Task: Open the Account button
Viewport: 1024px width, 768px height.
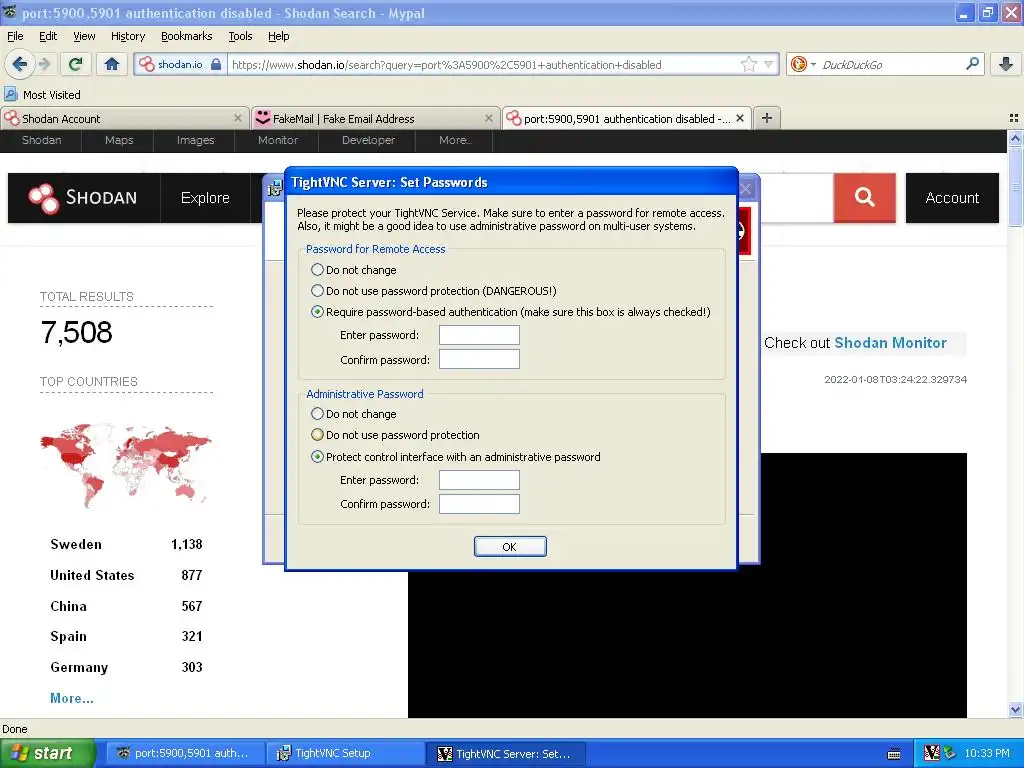Action: click(952, 197)
